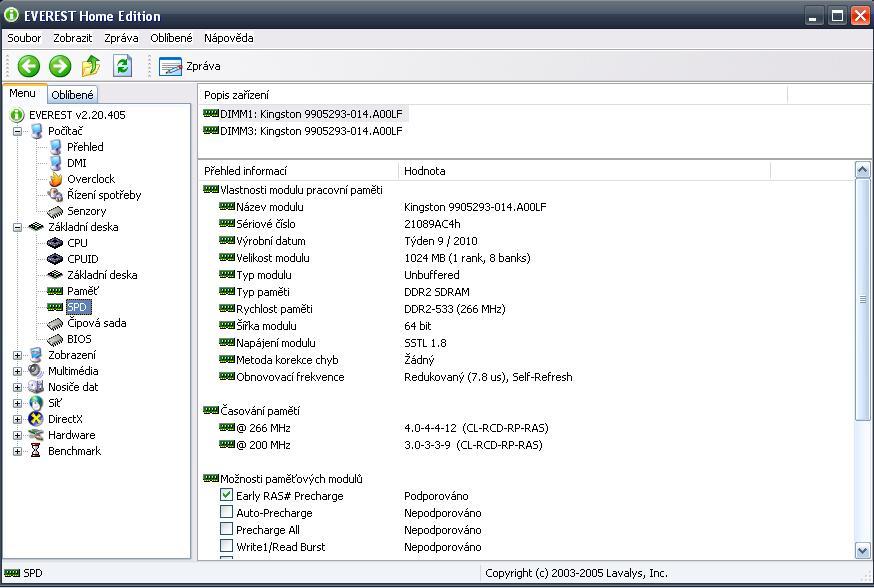874x588 pixels.
Task: Open the Soubor menu
Action: tap(24, 38)
